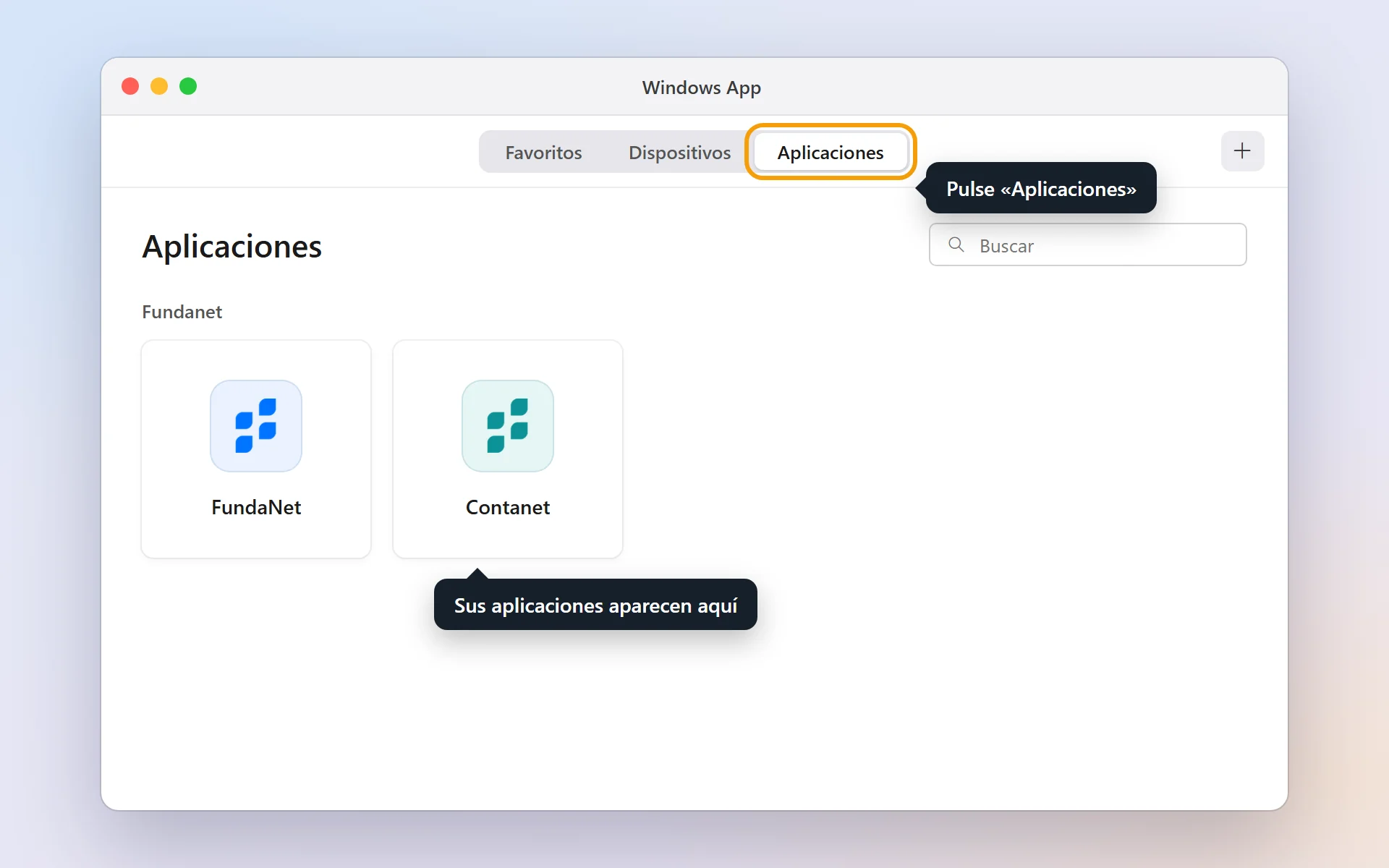The height and width of the screenshot is (868, 1389).
Task: Click the Fundanet group heading
Action: pyautogui.click(x=182, y=312)
